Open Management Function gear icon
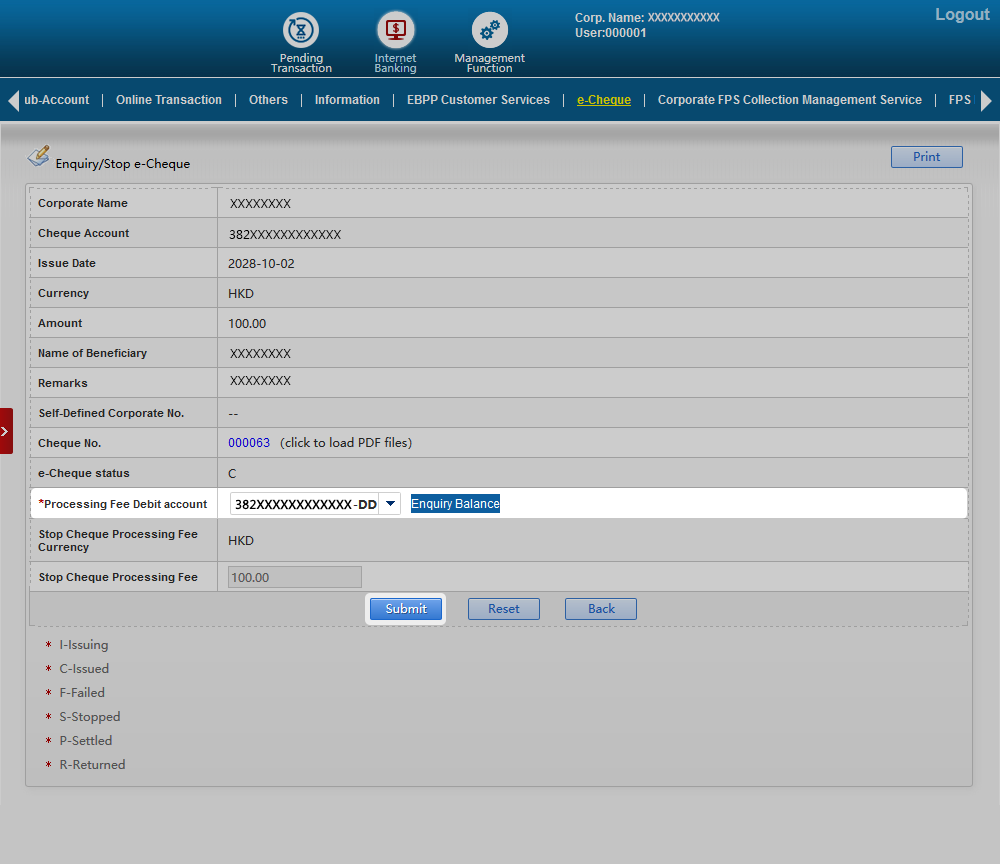1000x864 pixels. [489, 31]
